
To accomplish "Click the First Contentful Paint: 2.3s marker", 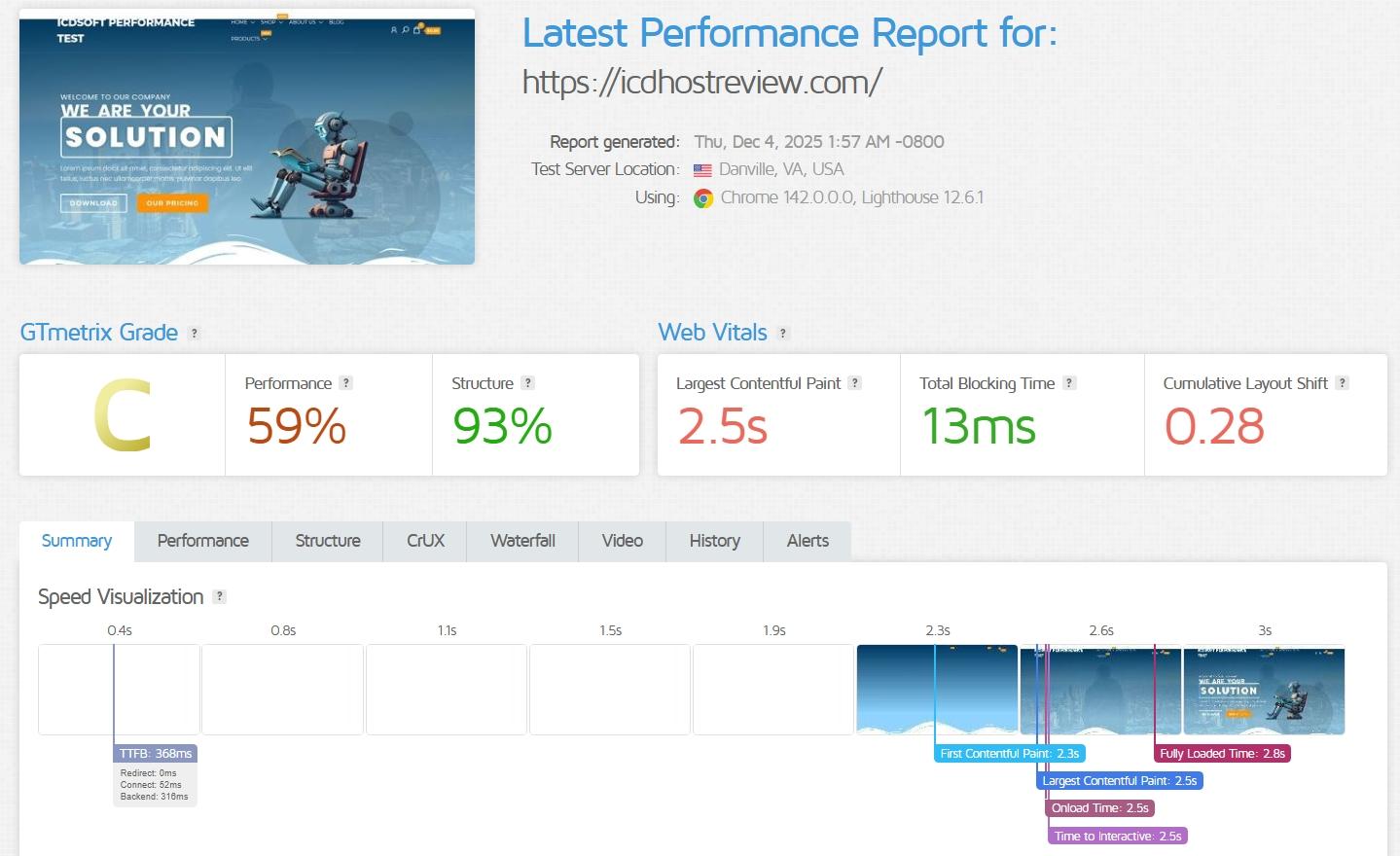I will pyautogui.click(x=1010, y=753).
